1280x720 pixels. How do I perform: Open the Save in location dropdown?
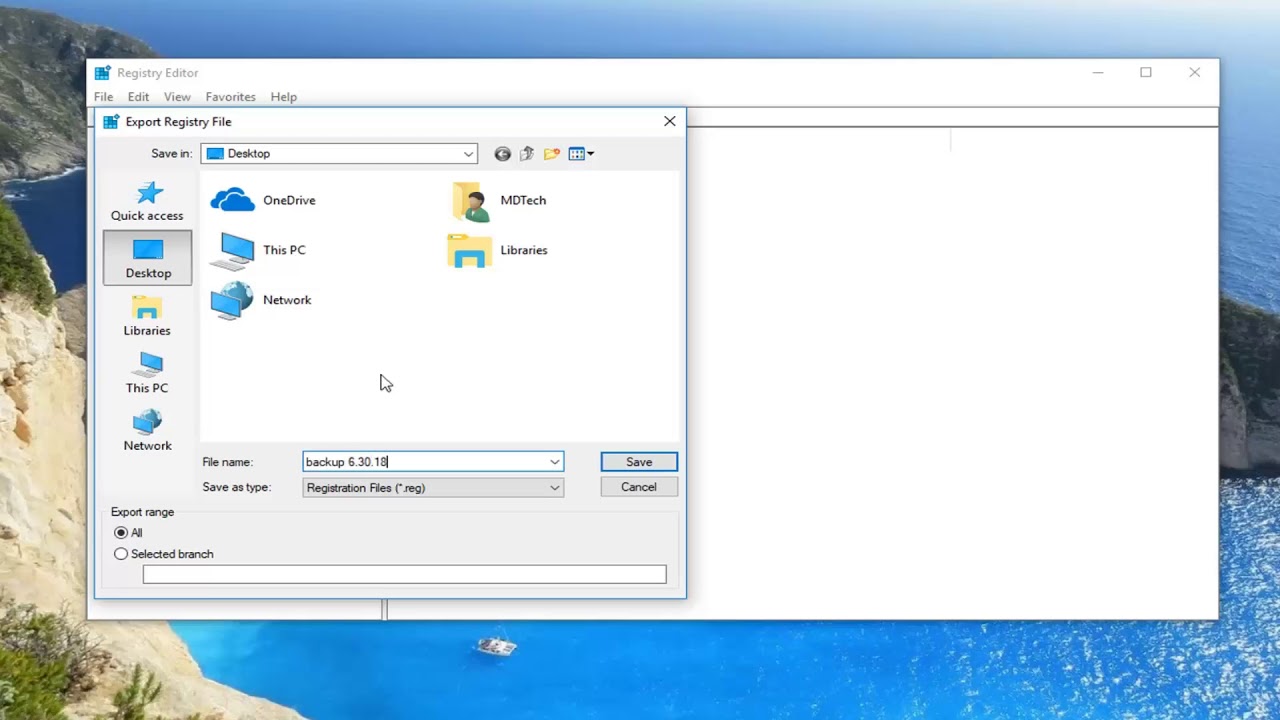(467, 153)
